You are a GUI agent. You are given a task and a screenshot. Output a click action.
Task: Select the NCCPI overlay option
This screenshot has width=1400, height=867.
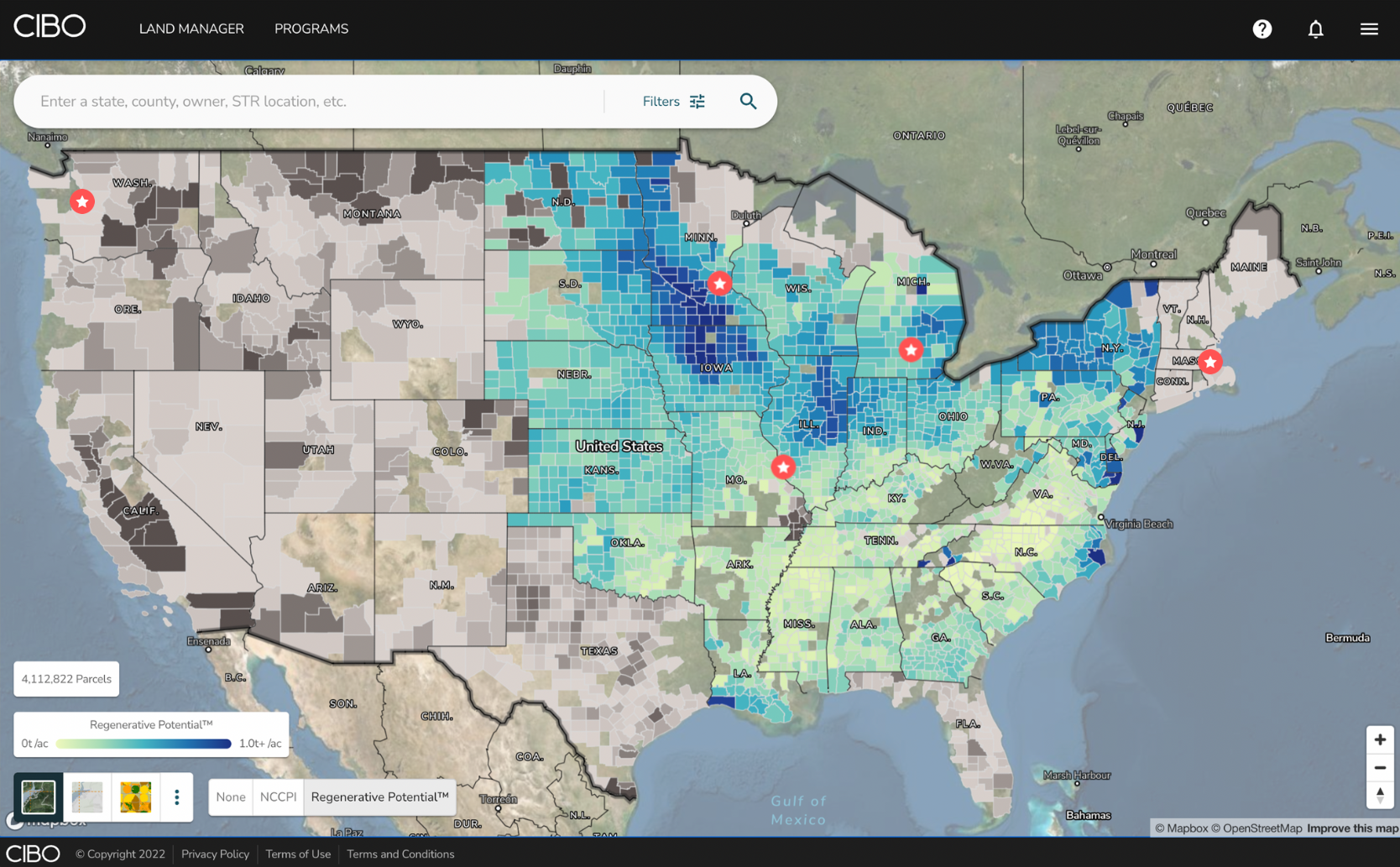point(278,796)
